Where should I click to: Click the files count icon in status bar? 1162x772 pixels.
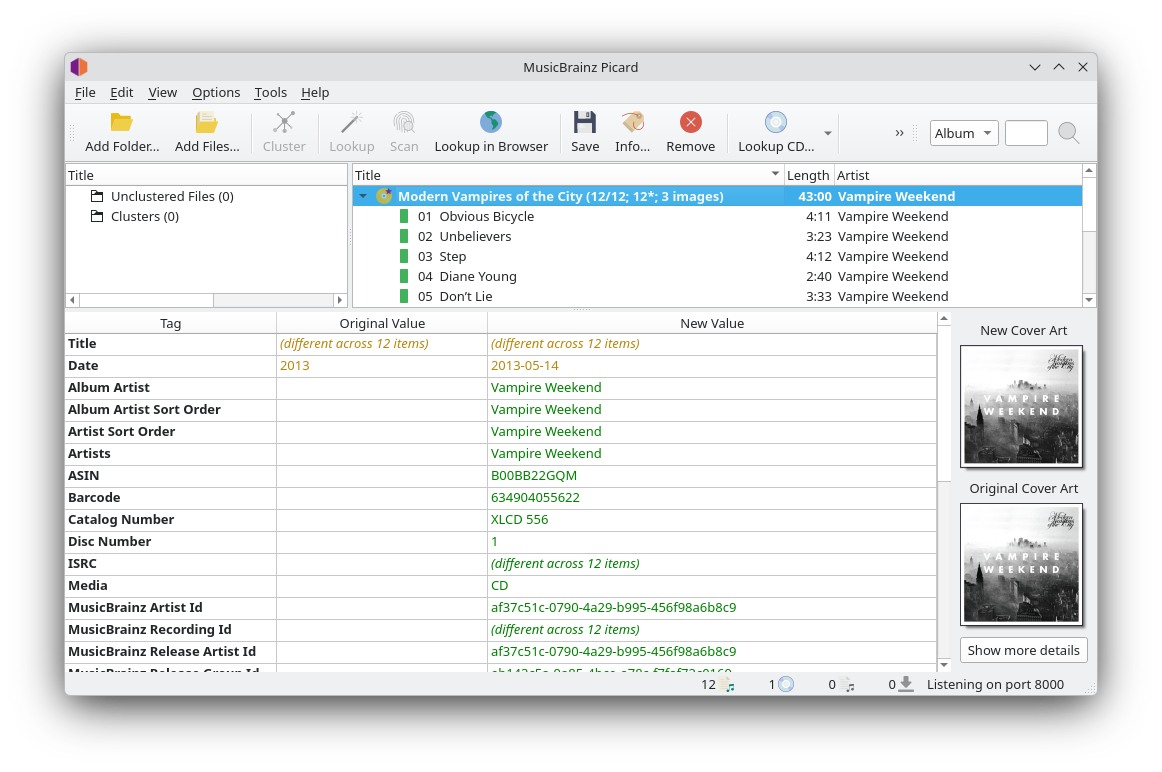[x=728, y=685]
